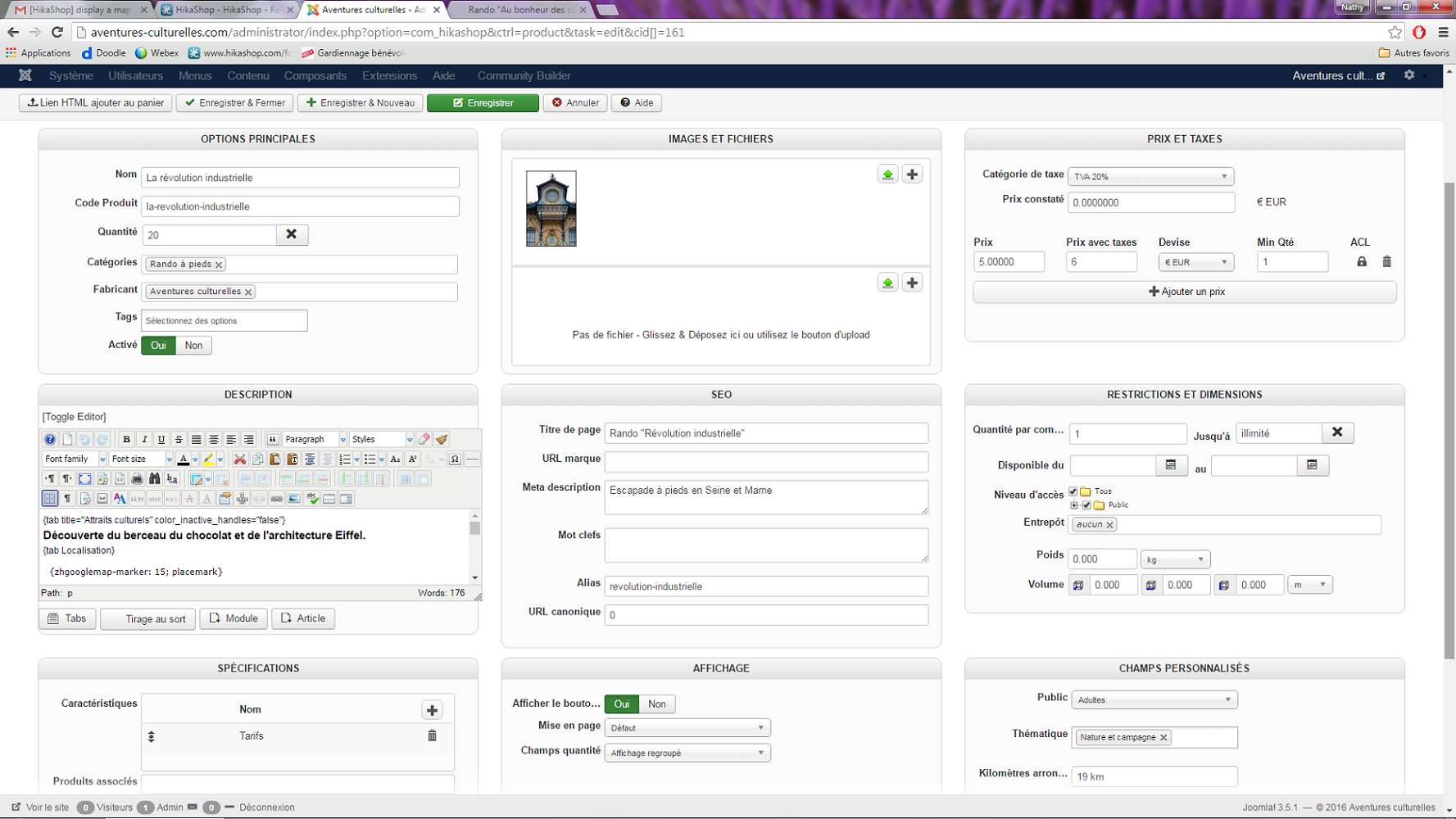The image size is (1456, 819).
Task: Open the Joomla settings gear menu
Action: tap(1409, 75)
